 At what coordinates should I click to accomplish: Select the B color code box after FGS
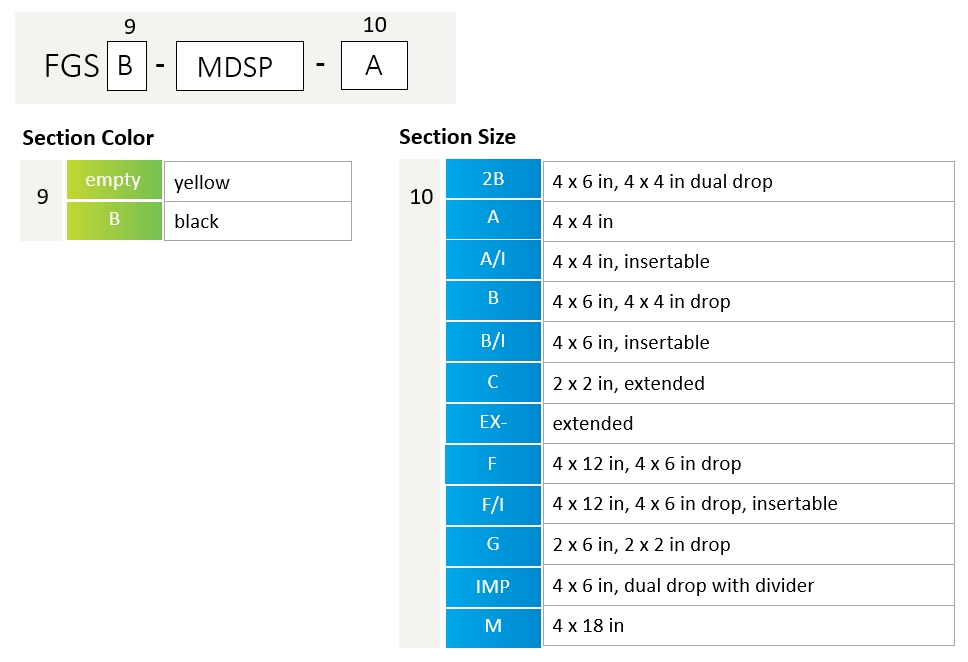click(x=127, y=65)
